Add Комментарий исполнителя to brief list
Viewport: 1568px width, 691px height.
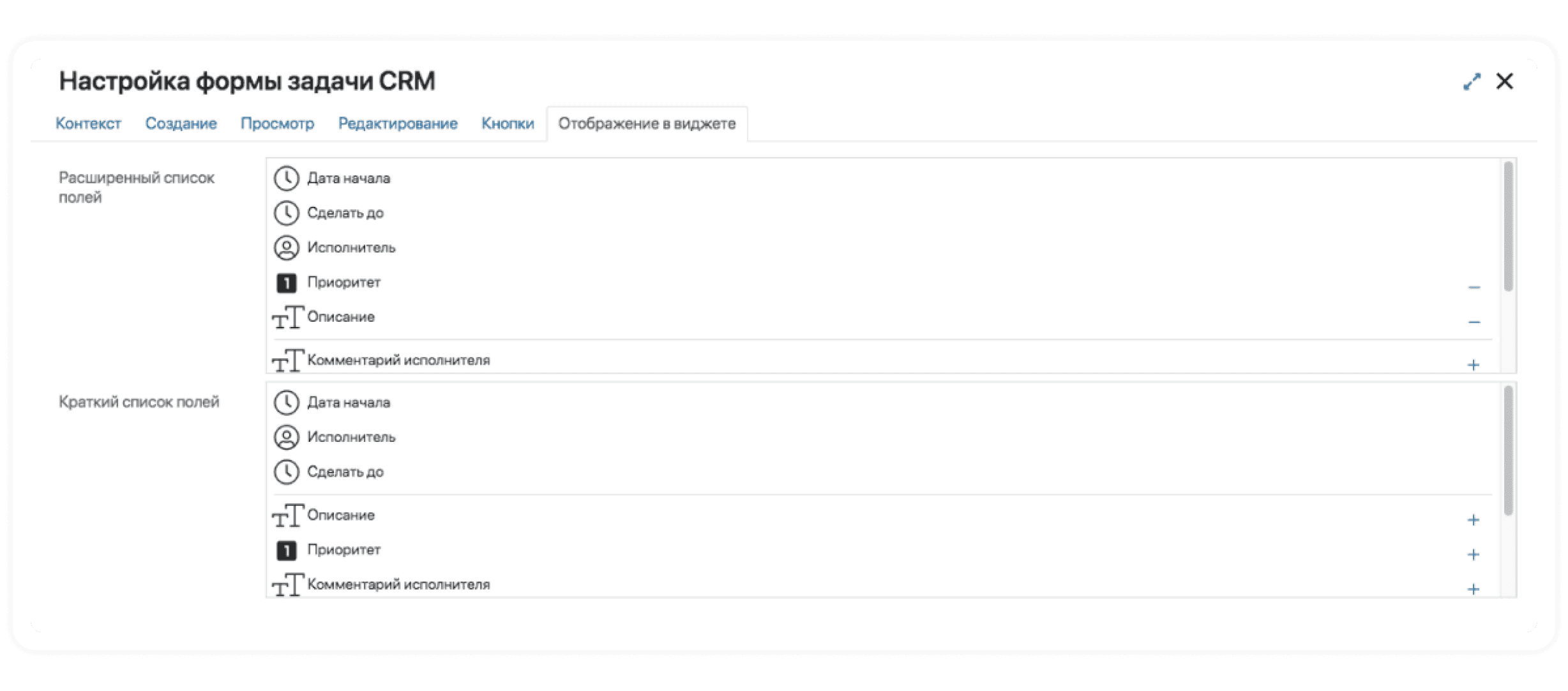(1474, 589)
